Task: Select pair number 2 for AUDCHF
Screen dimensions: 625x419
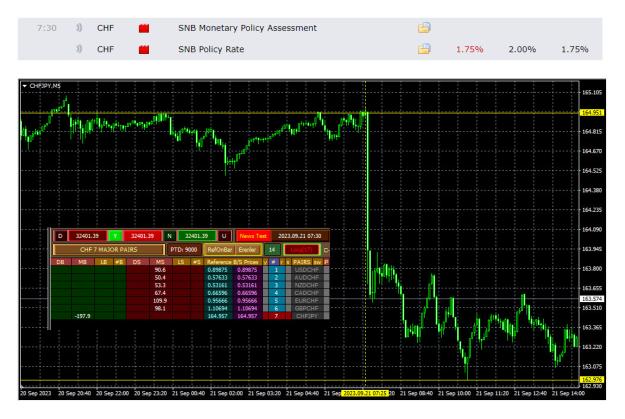Action: coord(277,277)
